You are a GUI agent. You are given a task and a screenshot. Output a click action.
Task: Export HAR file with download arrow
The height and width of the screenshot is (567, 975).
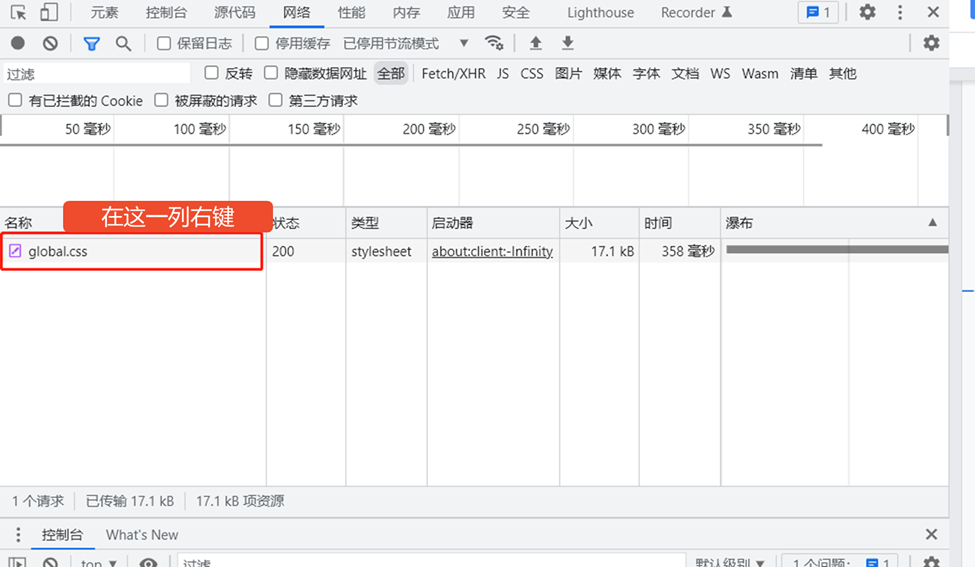pyautogui.click(x=568, y=43)
